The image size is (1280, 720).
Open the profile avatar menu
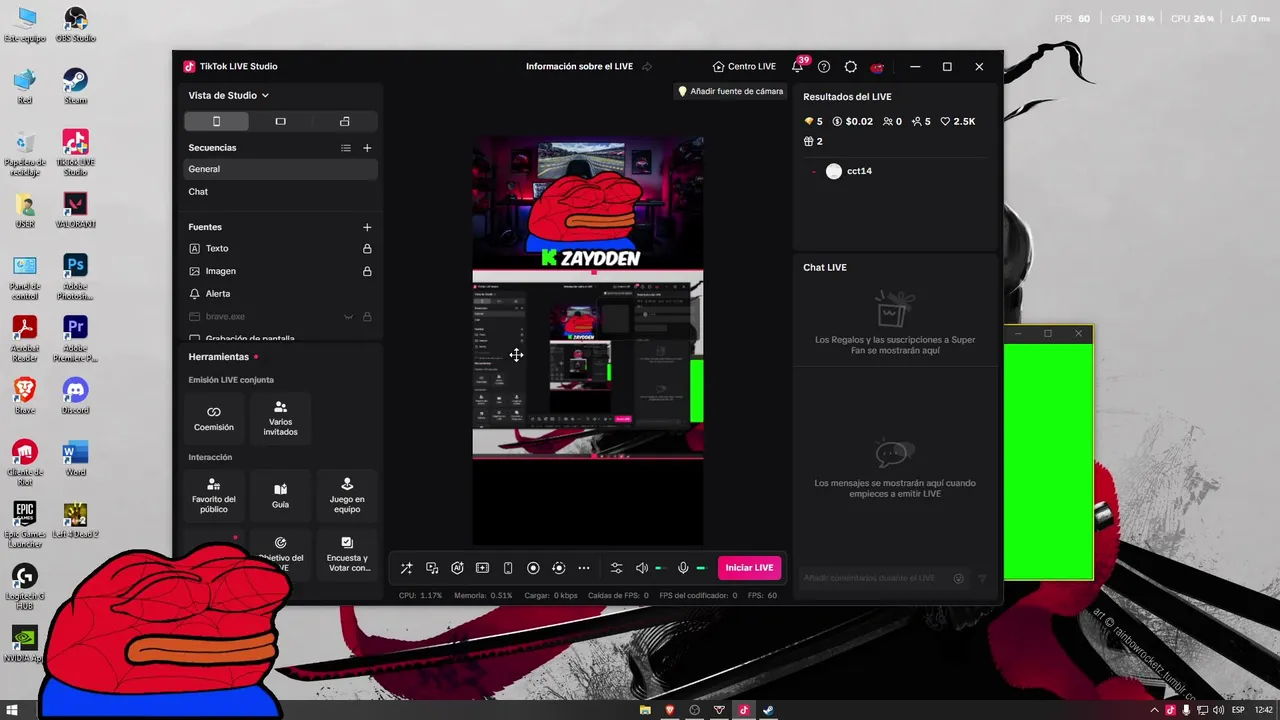pyautogui.click(x=877, y=67)
